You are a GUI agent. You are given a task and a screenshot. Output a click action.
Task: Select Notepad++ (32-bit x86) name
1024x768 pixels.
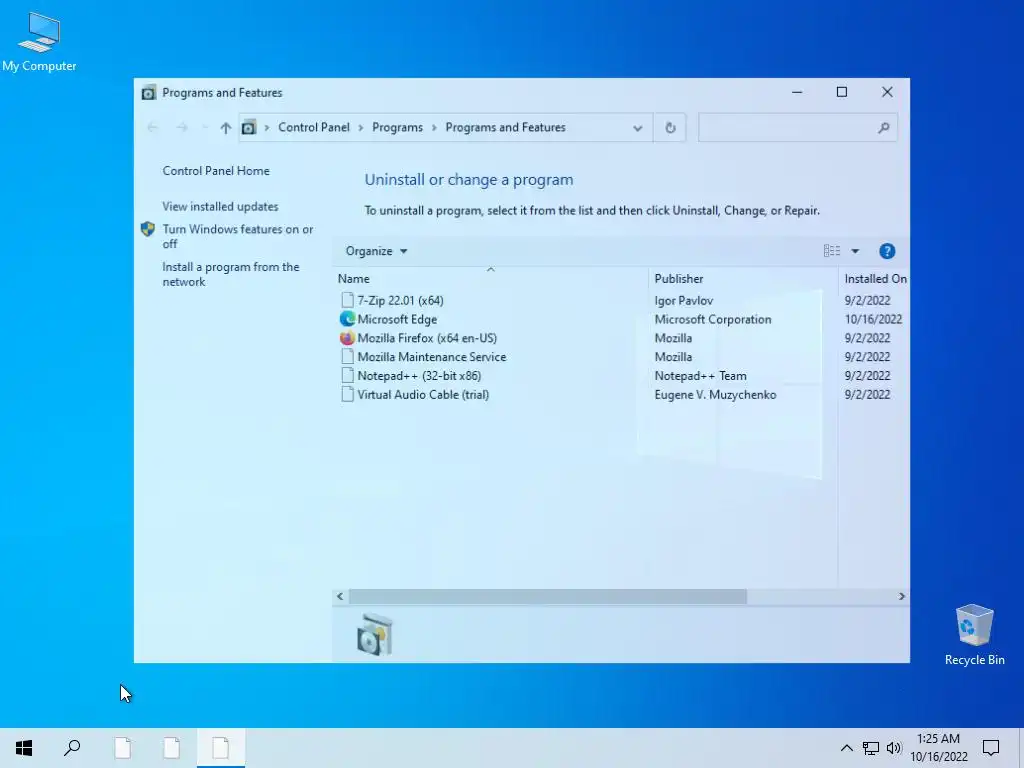[x=419, y=376]
